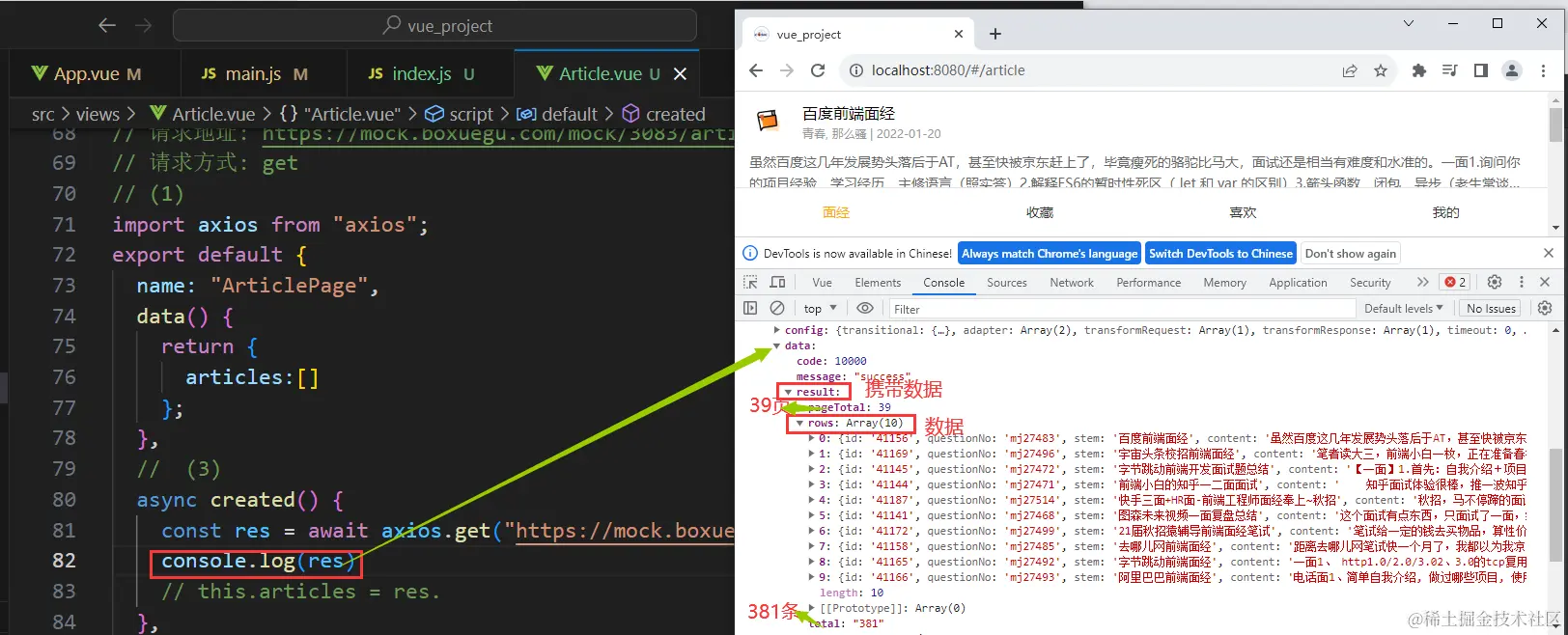
Task: Close the DevTools panel
Action: [1545, 282]
